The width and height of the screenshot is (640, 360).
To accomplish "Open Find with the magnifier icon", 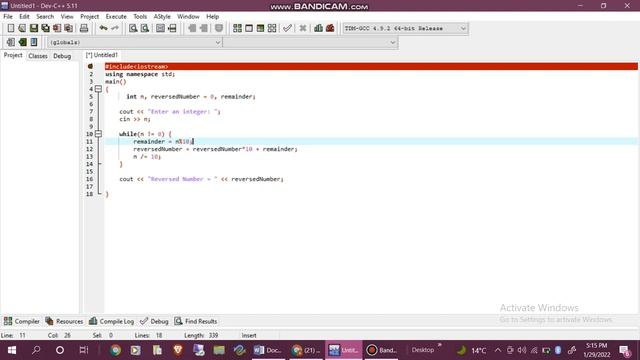I will click(x=133, y=28).
